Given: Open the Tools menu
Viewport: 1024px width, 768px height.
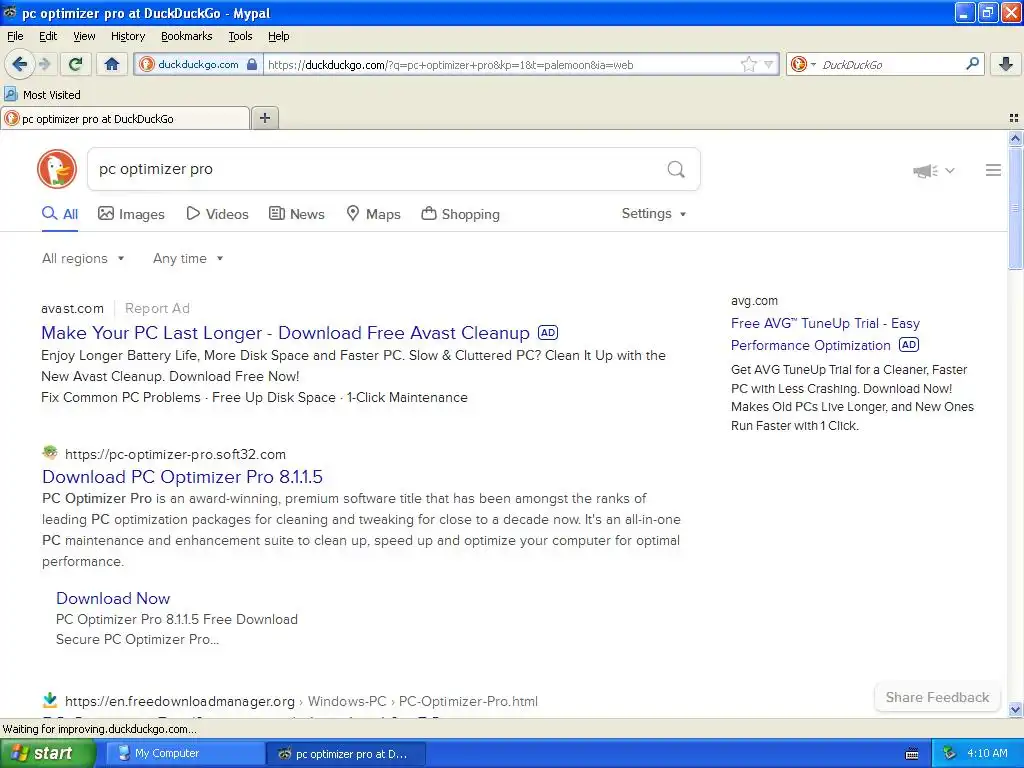Looking at the screenshot, I should 240,36.
